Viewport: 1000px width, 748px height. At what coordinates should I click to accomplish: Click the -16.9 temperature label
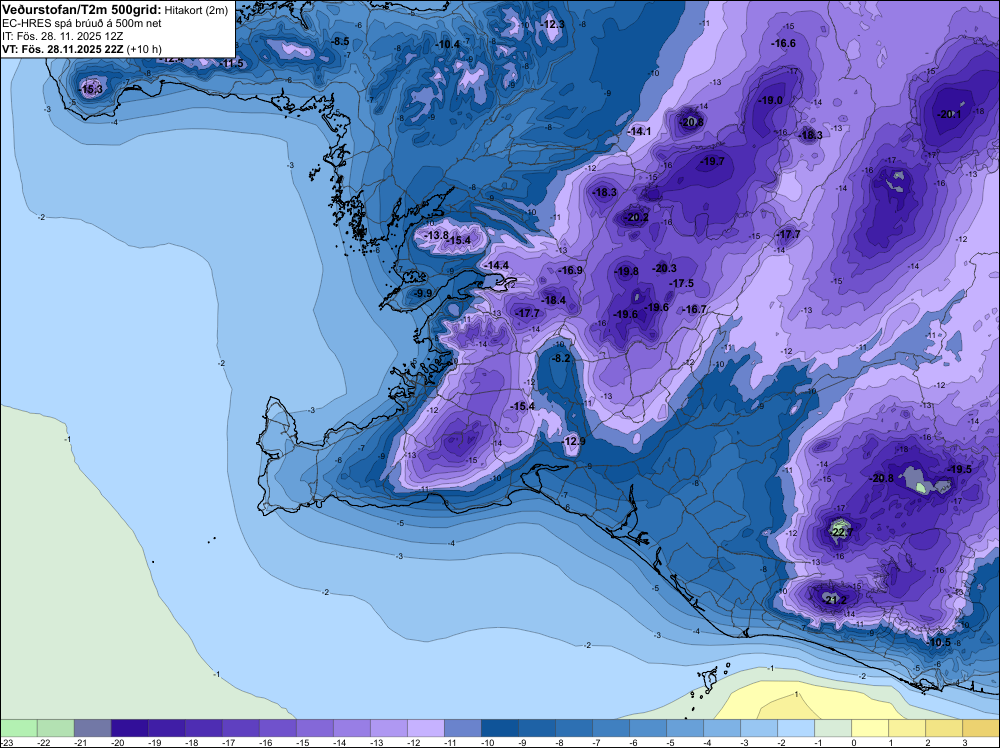pos(571,270)
